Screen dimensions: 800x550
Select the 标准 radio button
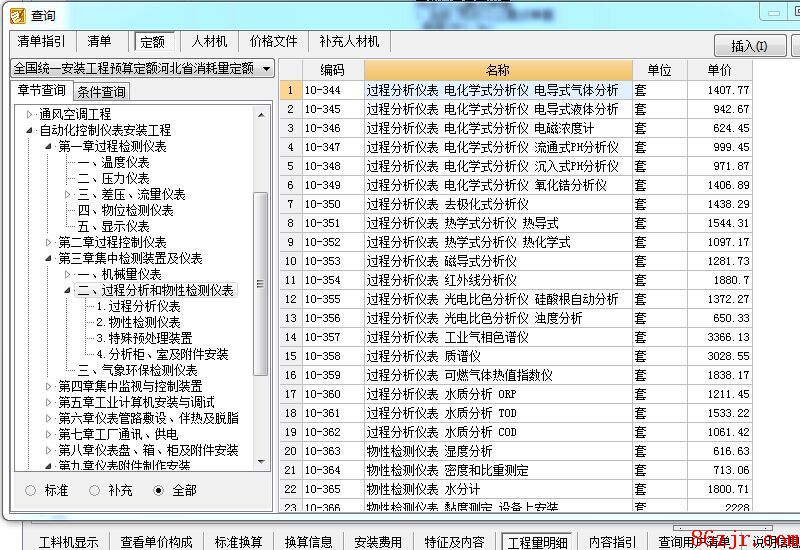click(31, 490)
